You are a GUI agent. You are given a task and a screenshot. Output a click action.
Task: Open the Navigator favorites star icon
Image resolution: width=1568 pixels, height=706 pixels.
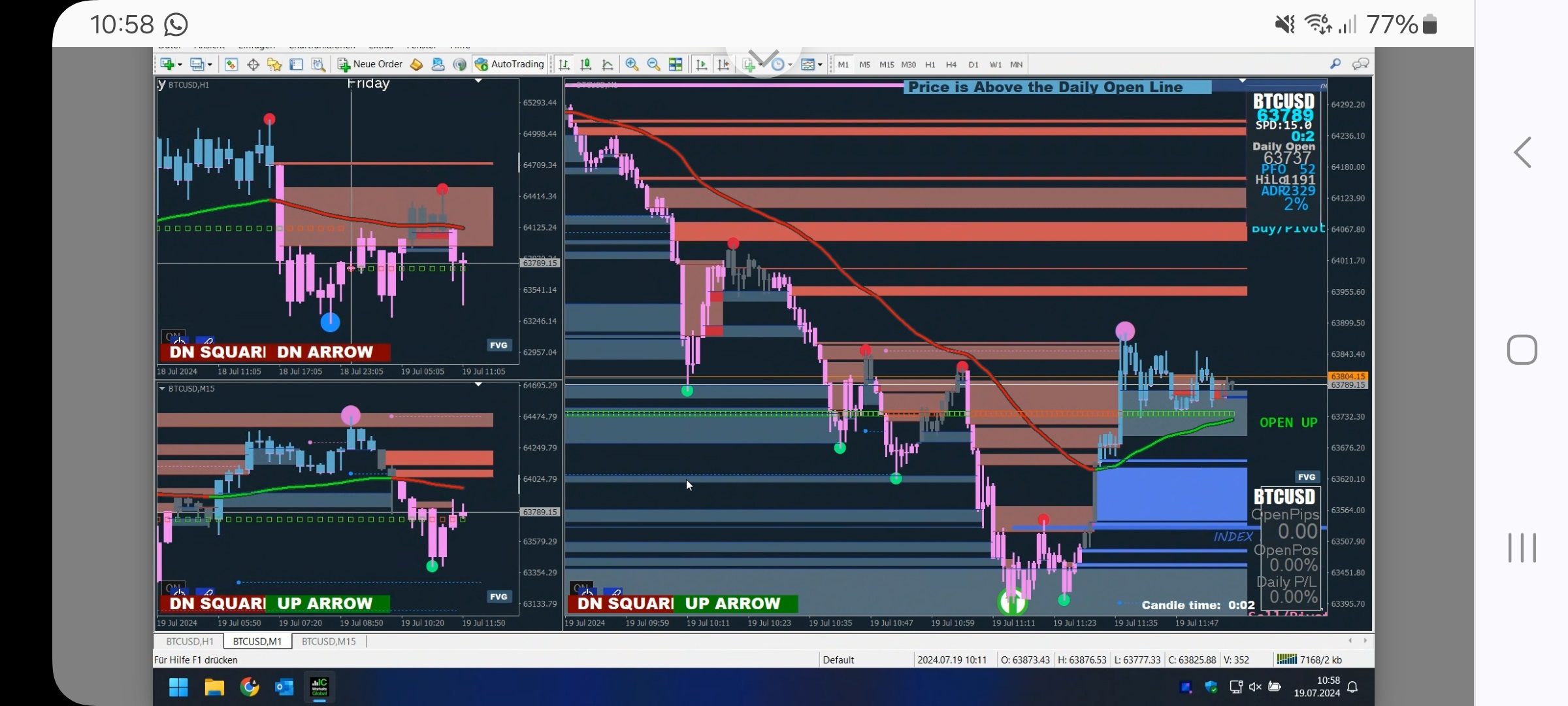274,64
